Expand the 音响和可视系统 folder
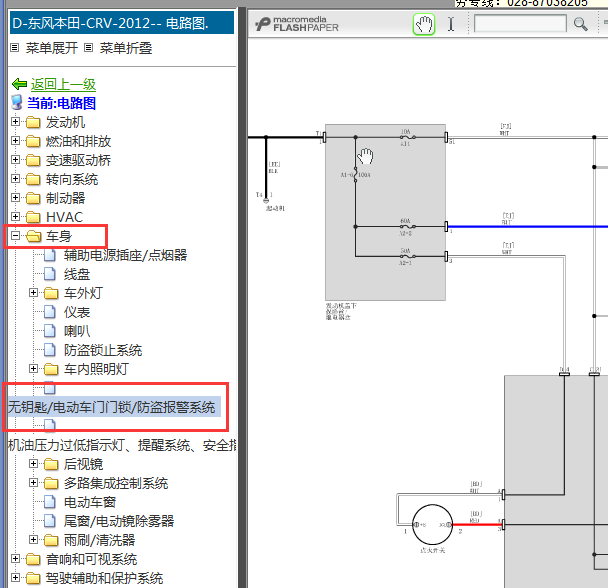Viewport: 608px width, 588px height. tap(15, 559)
